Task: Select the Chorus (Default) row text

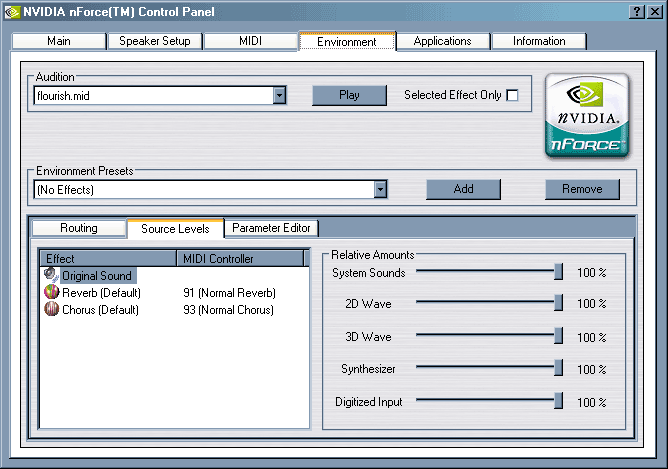Action: pyautogui.click(x=101, y=310)
